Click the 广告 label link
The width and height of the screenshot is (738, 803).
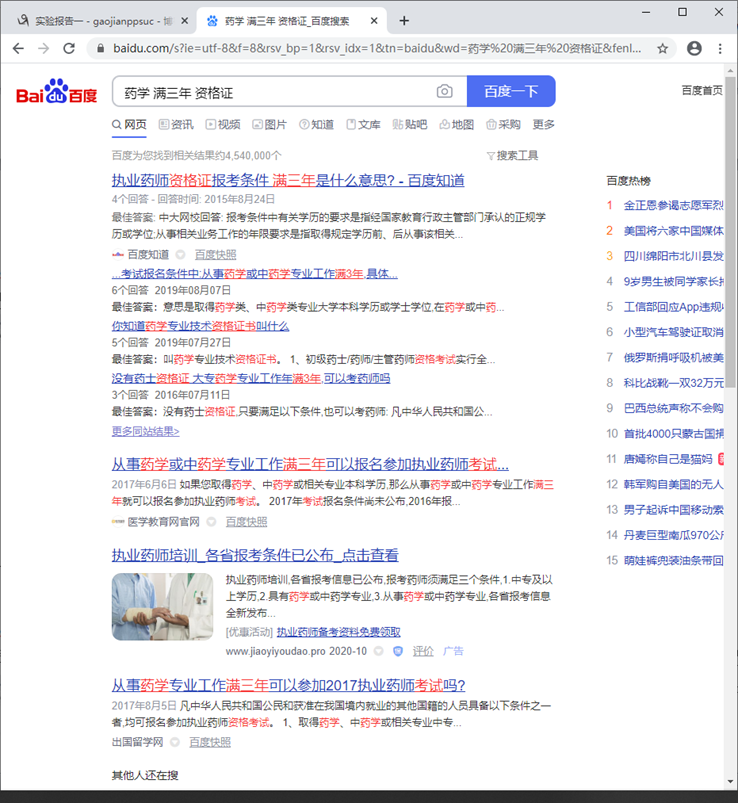453,651
